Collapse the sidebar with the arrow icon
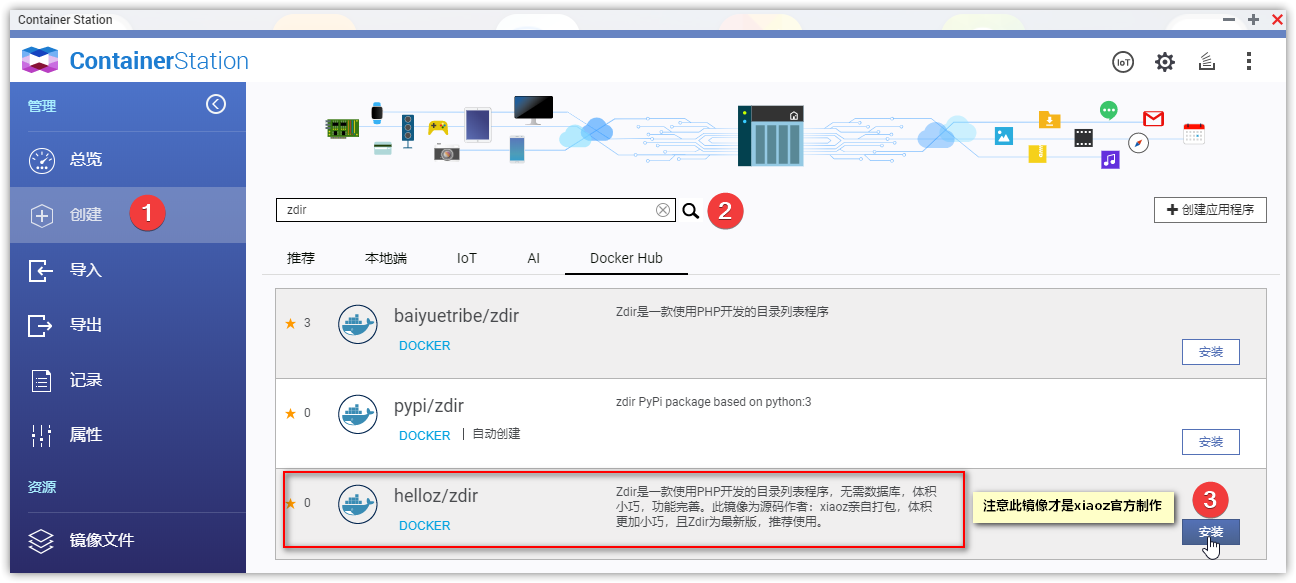1296x583 pixels. click(x=216, y=104)
